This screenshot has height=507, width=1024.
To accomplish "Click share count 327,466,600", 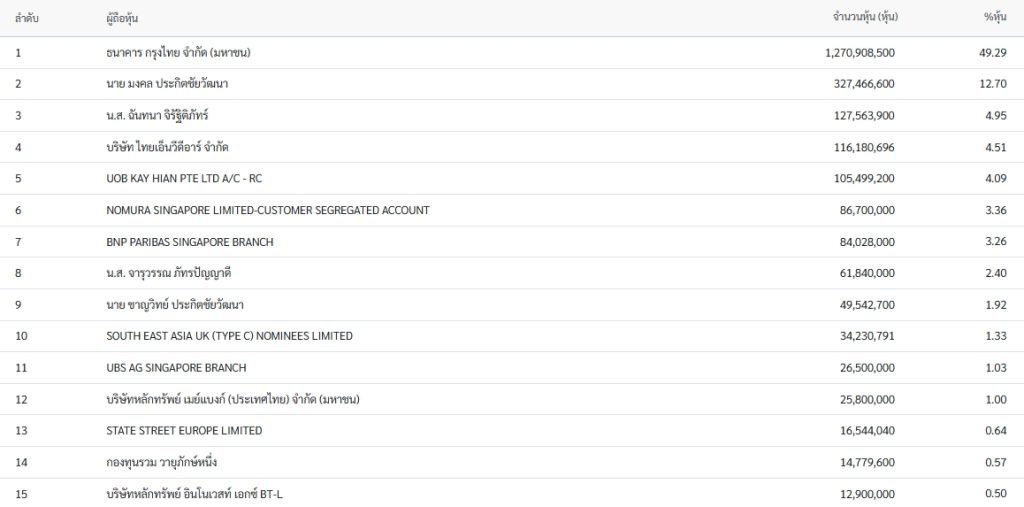I will pos(865,84).
